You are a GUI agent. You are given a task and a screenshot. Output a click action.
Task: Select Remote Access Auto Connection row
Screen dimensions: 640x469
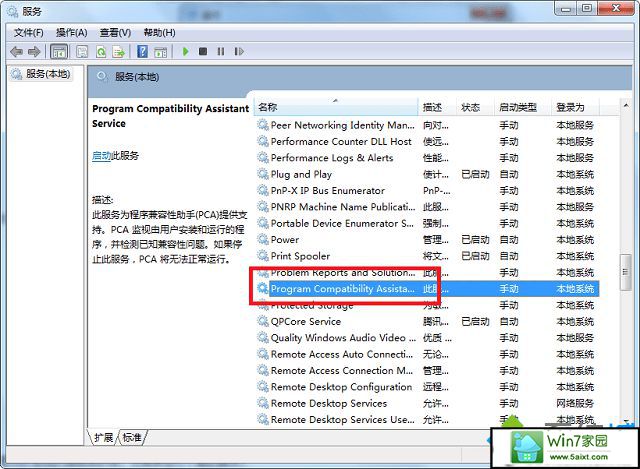(427, 354)
